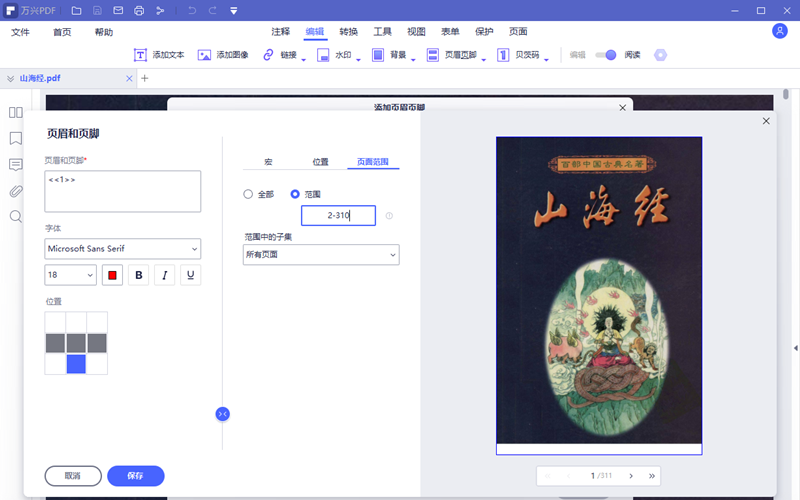This screenshot has height=500, width=800.
Task: Open the 转换 menu tab
Action: pos(349,32)
